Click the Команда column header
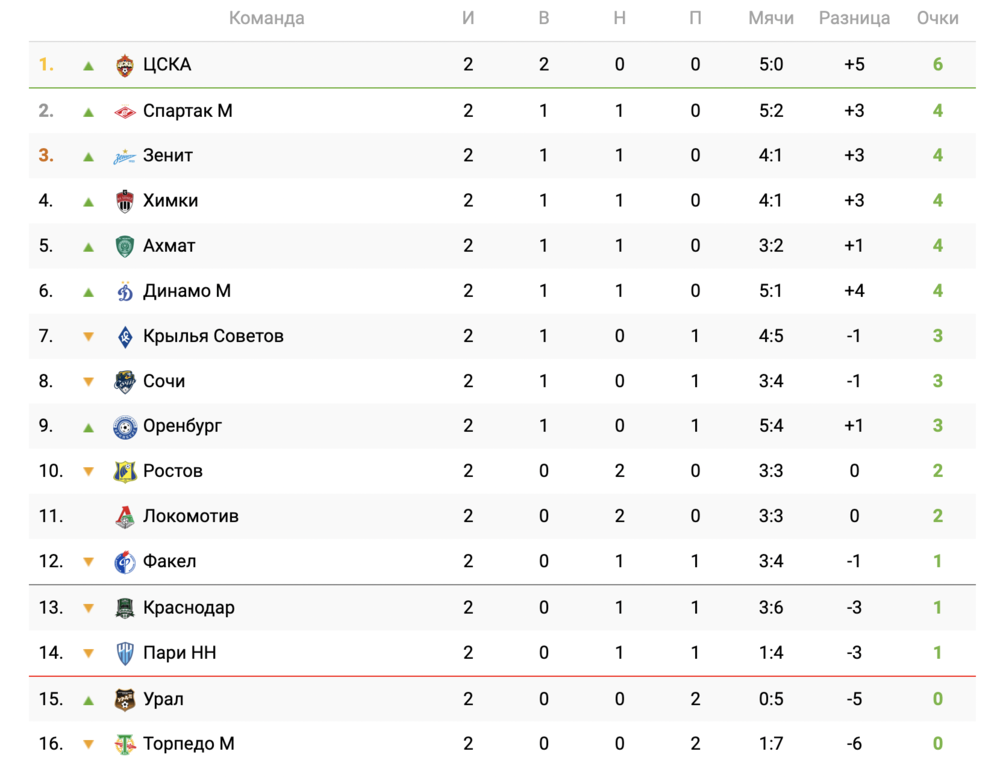1000x778 pixels. tap(266, 18)
